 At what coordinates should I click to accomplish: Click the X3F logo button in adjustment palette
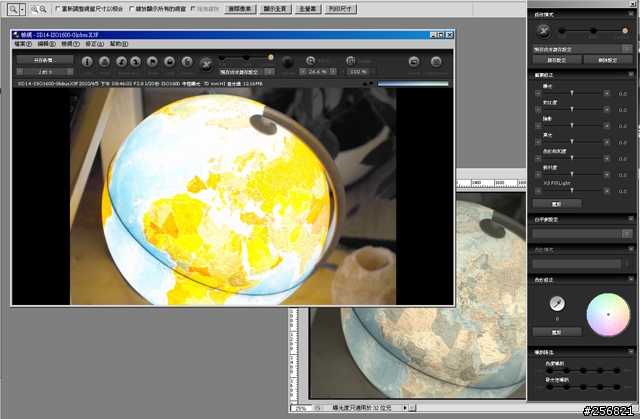click(x=544, y=31)
